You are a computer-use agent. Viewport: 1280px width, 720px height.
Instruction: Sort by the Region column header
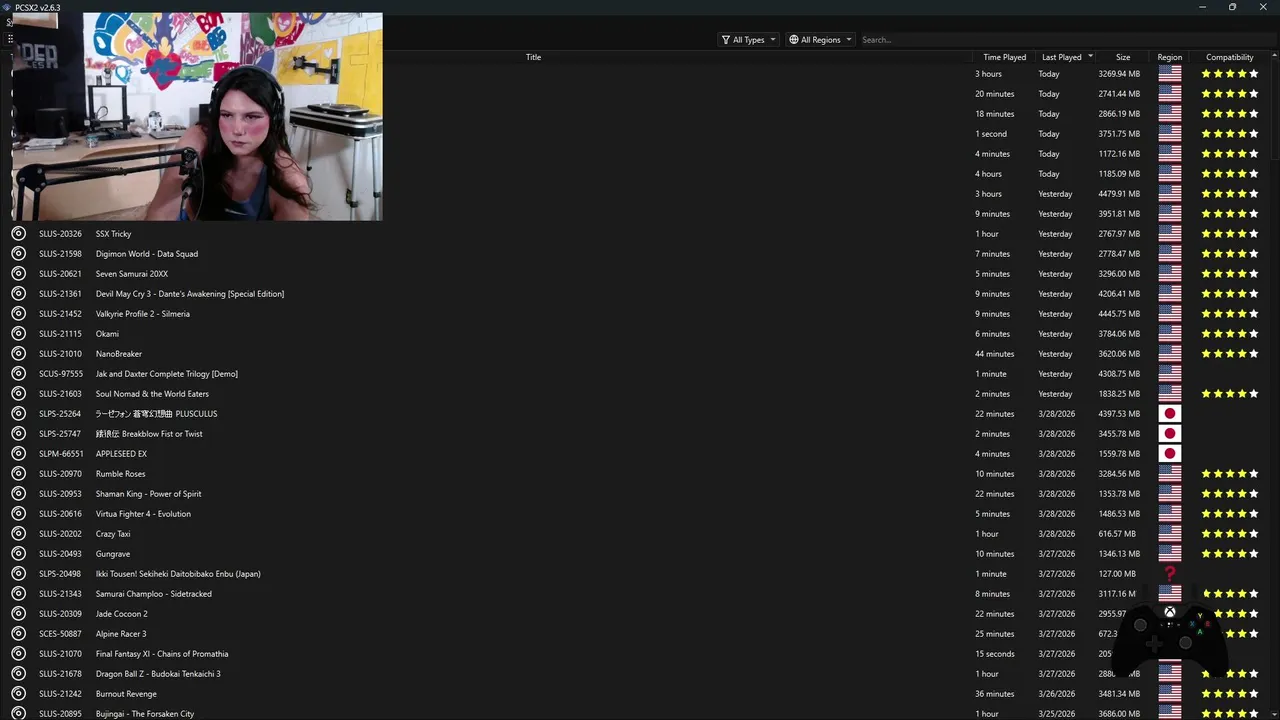coord(1170,57)
